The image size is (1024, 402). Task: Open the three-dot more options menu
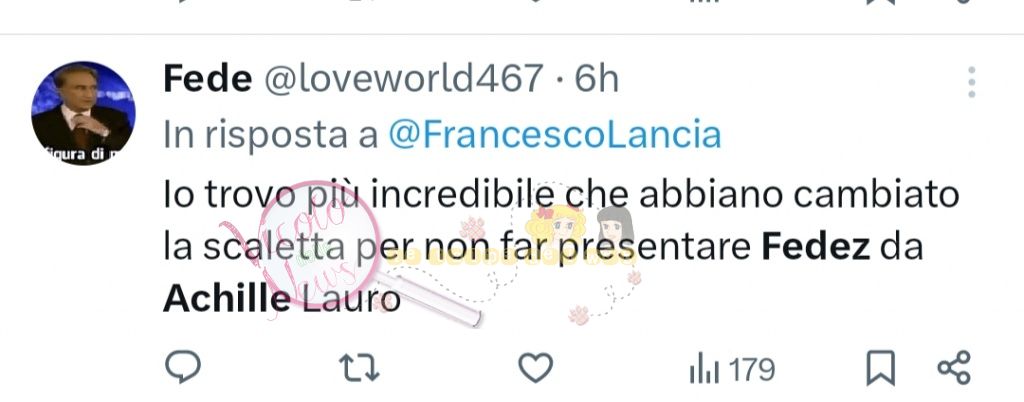coord(972,82)
